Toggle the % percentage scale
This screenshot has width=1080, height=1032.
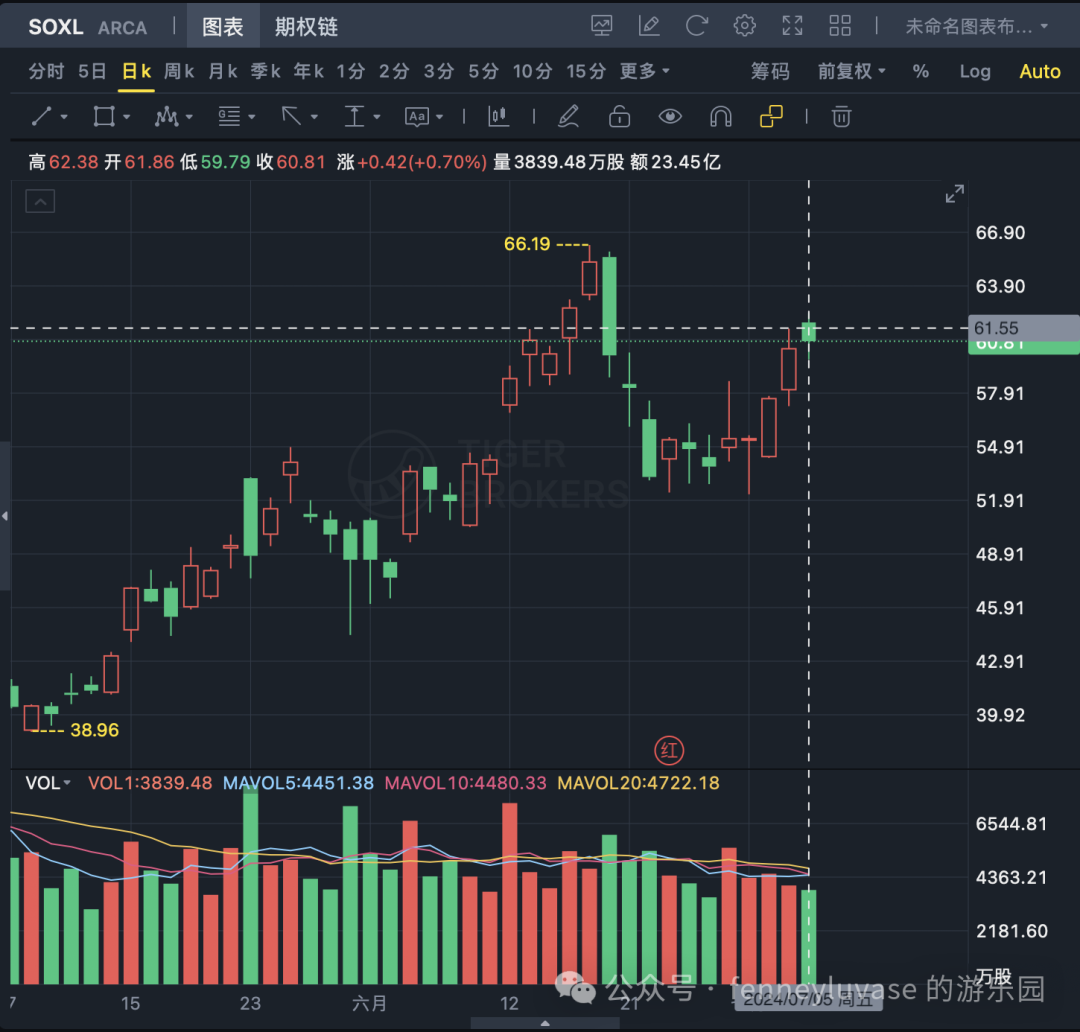pos(921,71)
